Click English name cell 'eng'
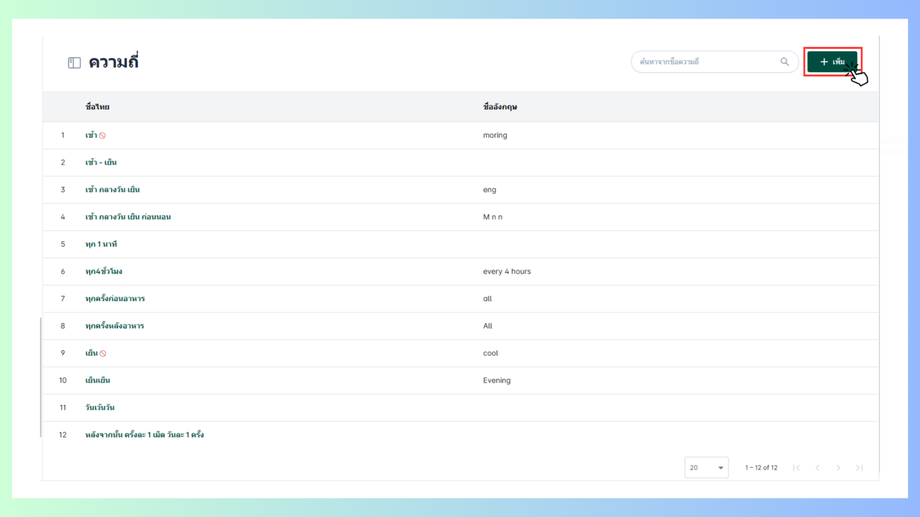This screenshot has height=517, width=920. [489, 190]
